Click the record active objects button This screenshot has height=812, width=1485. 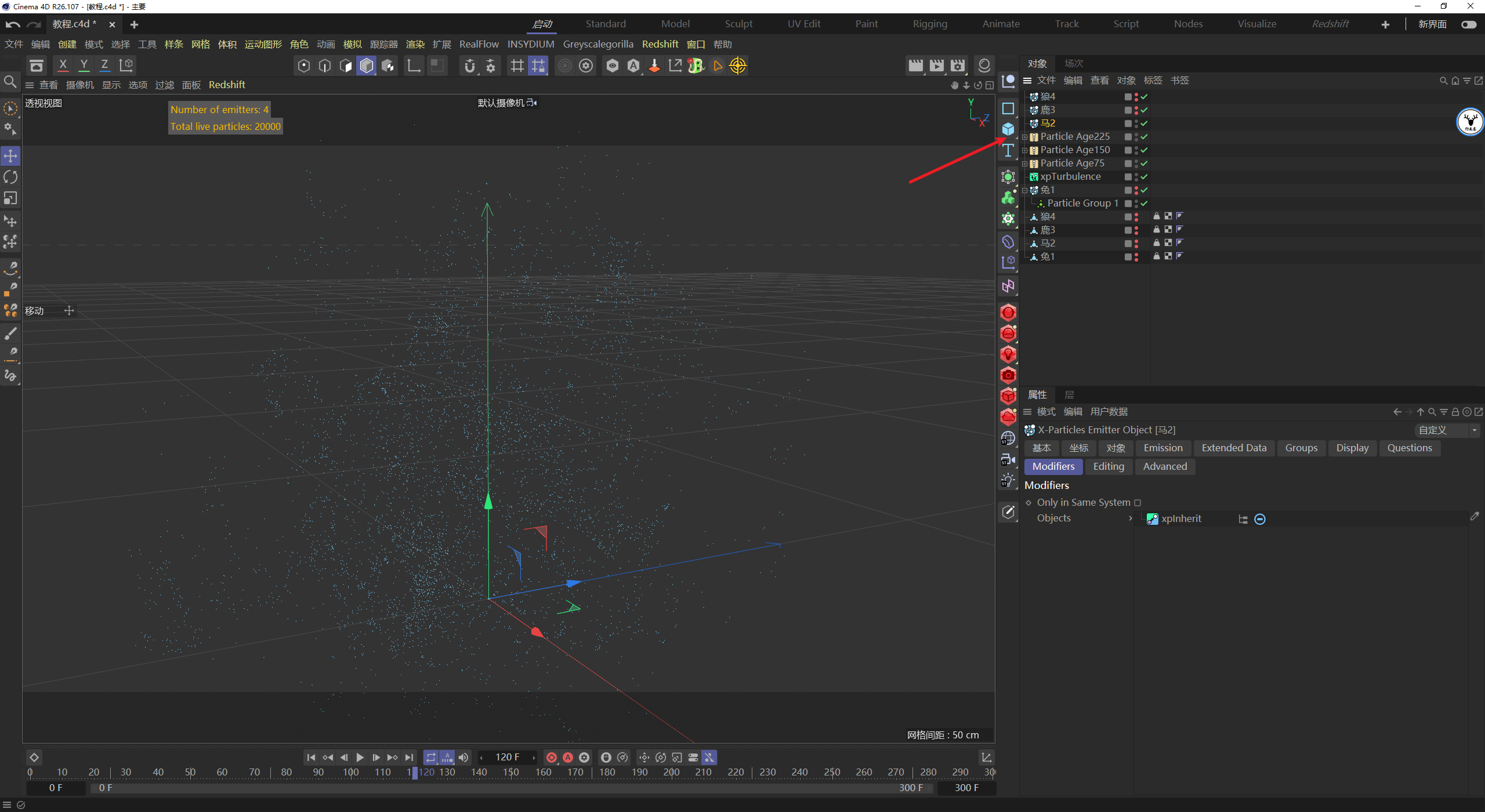pos(552,757)
